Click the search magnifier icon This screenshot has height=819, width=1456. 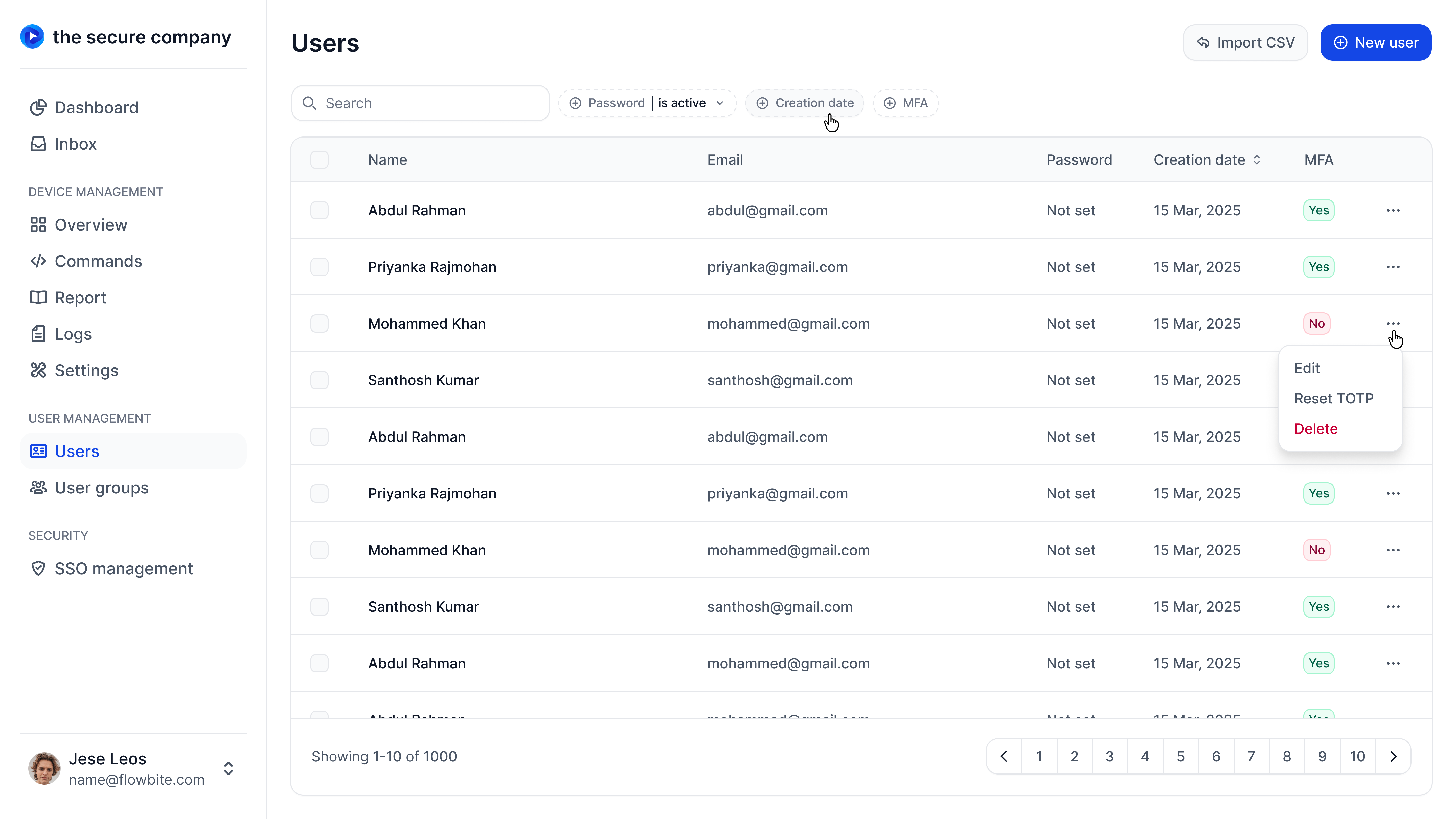click(309, 103)
